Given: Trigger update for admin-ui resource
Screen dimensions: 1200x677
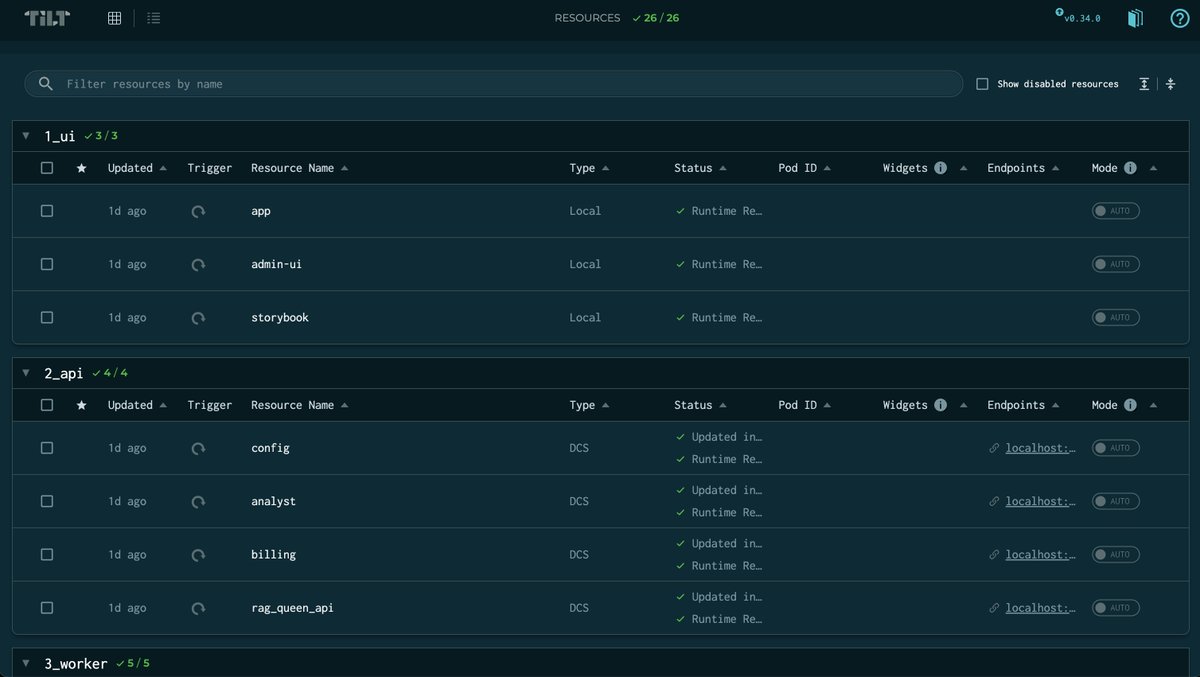Looking at the screenshot, I should [x=198, y=264].
